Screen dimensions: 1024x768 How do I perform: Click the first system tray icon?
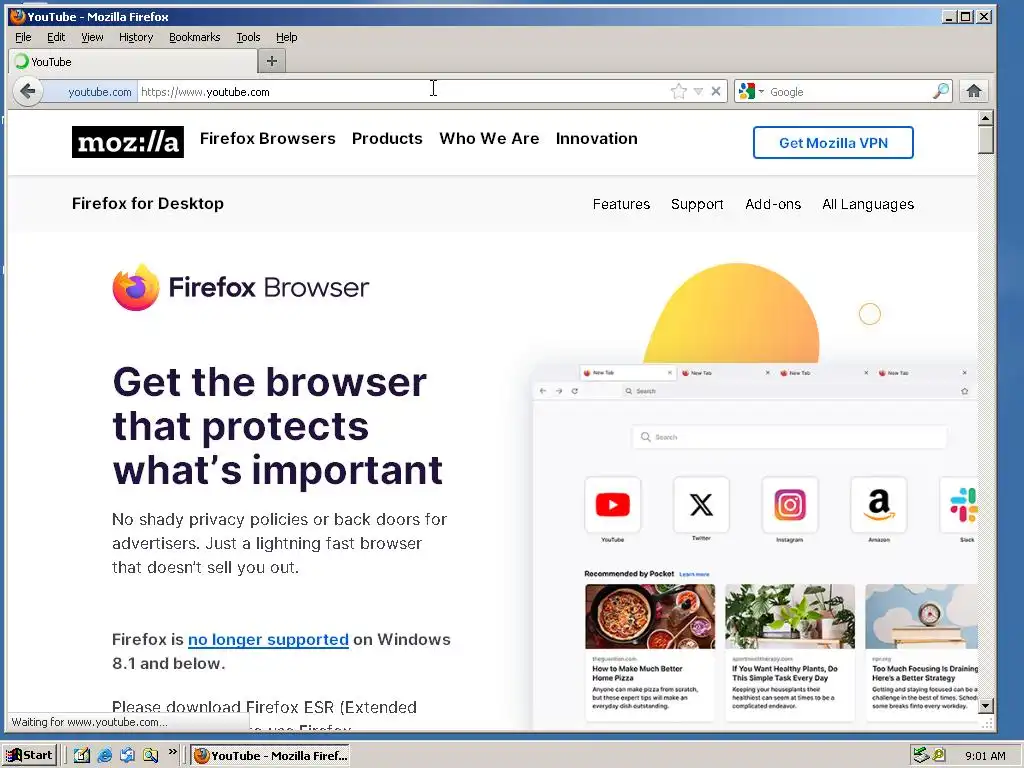click(x=921, y=756)
